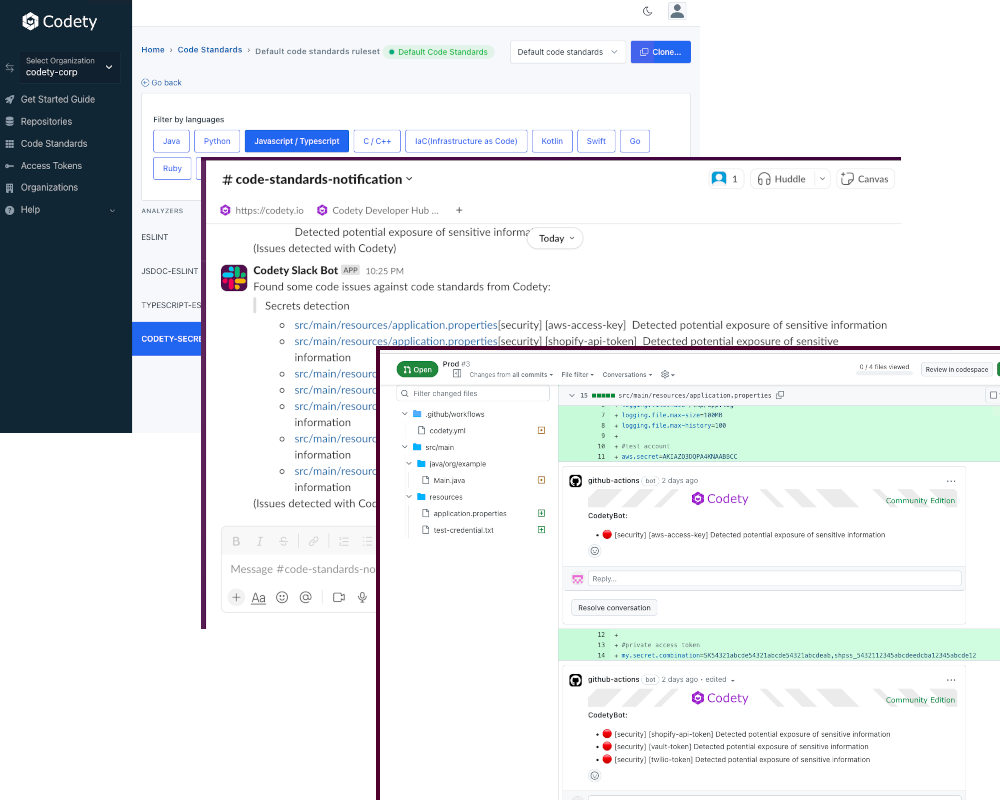The image size is (1000, 800).
Task: Open code-standards-notification channel name dropdown
Action: (318, 179)
